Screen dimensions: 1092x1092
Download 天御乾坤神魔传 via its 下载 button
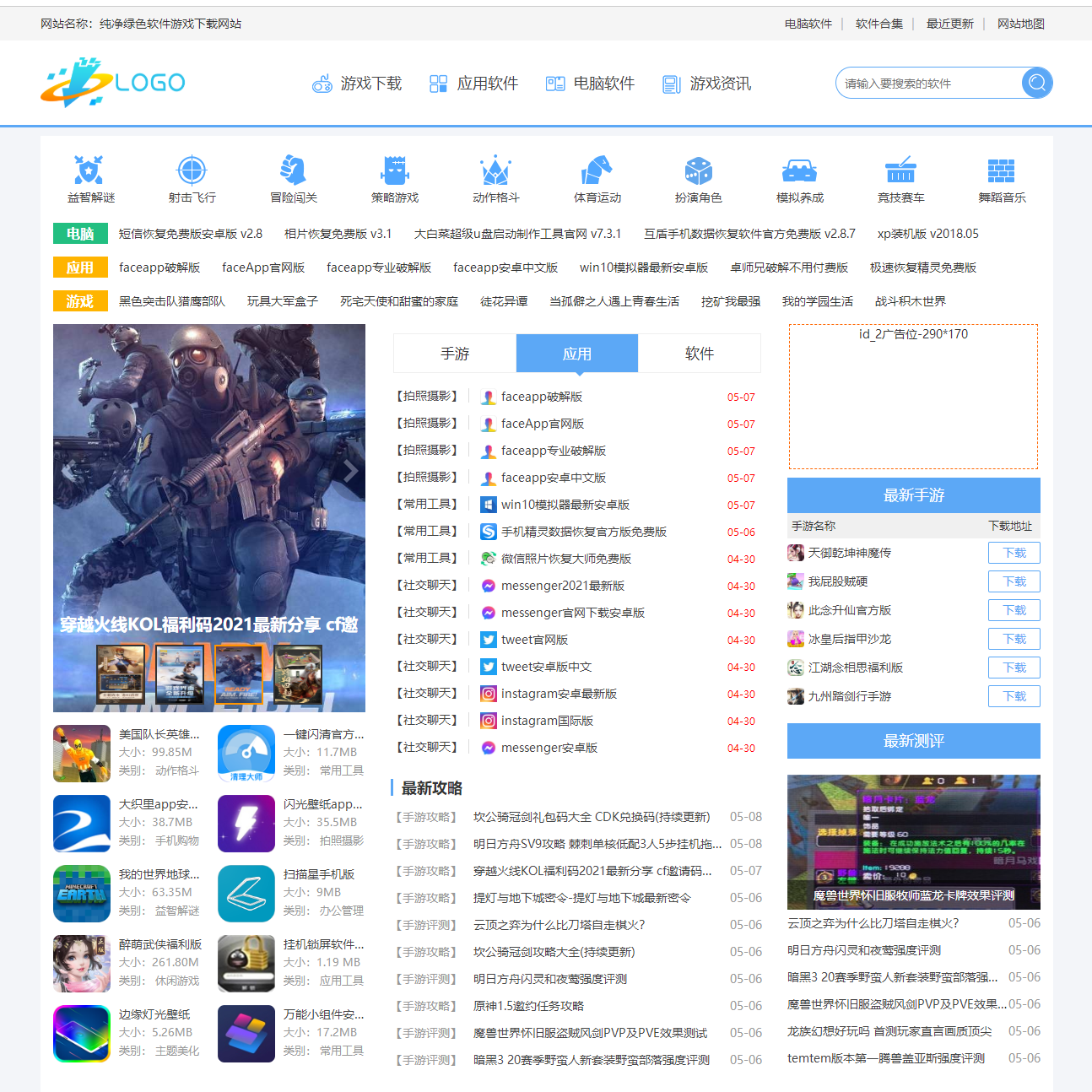click(x=1014, y=553)
